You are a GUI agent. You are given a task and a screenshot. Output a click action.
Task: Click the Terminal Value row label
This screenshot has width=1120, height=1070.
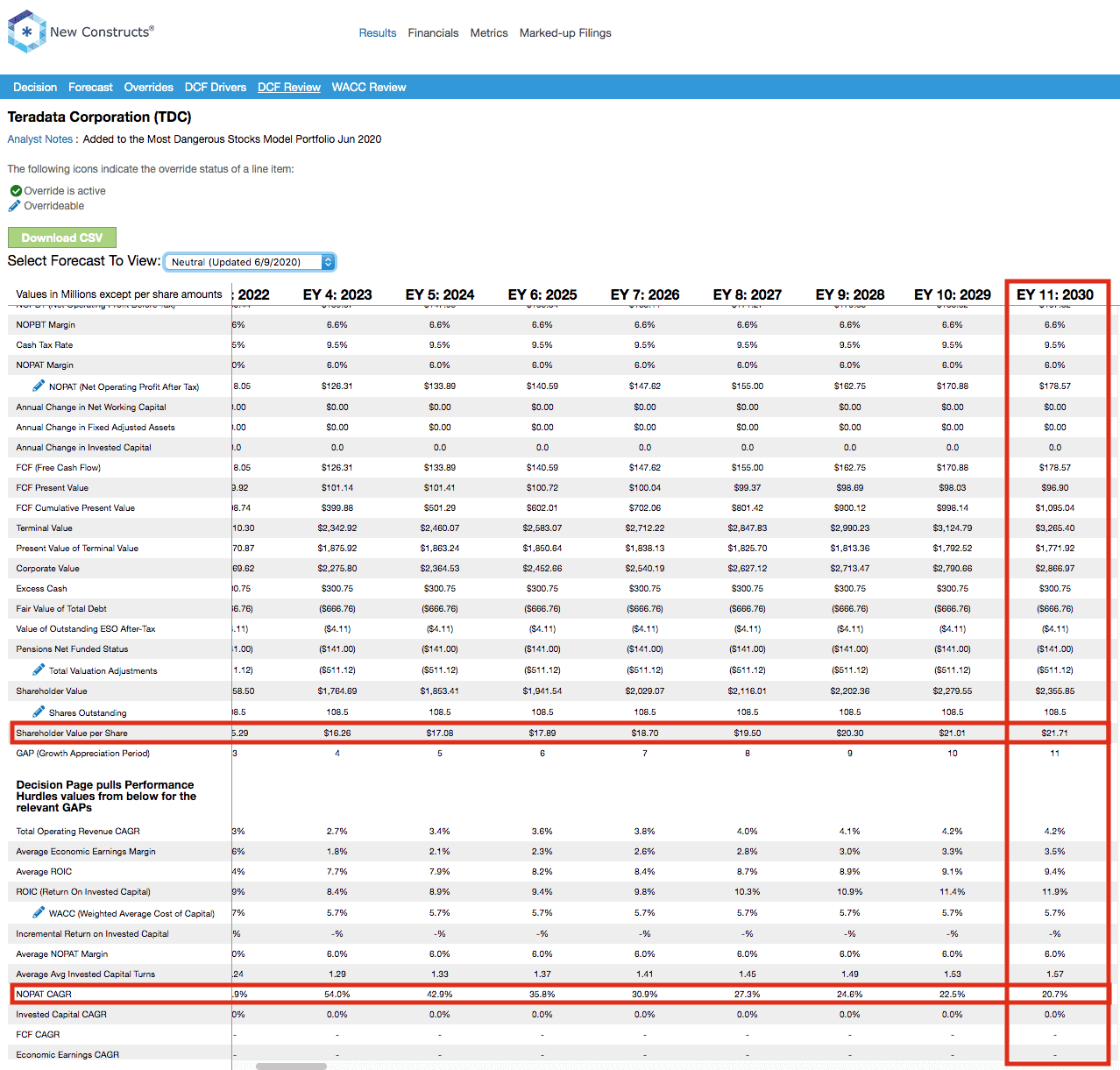click(x=44, y=528)
